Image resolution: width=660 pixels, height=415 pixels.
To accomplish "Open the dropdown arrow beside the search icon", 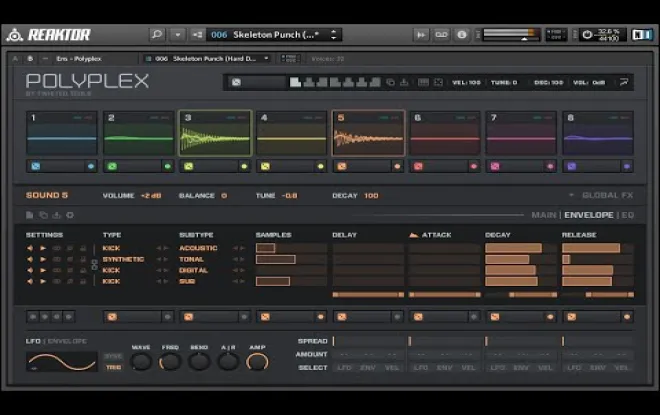I will [x=178, y=35].
